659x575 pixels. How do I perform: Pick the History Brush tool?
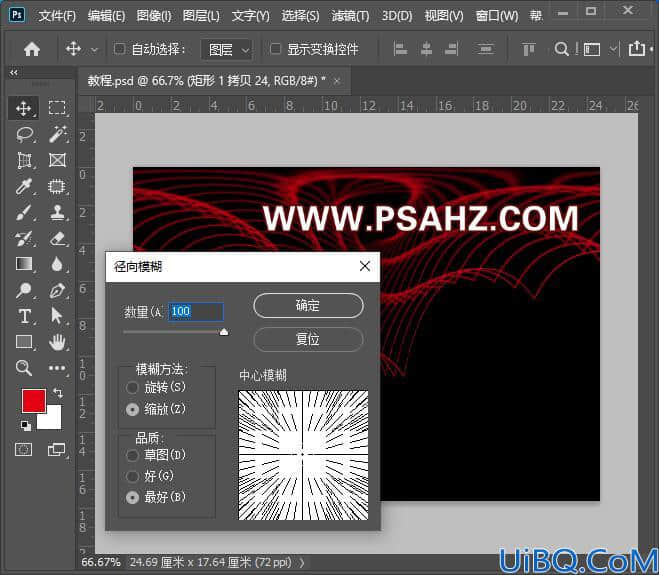tap(24, 239)
